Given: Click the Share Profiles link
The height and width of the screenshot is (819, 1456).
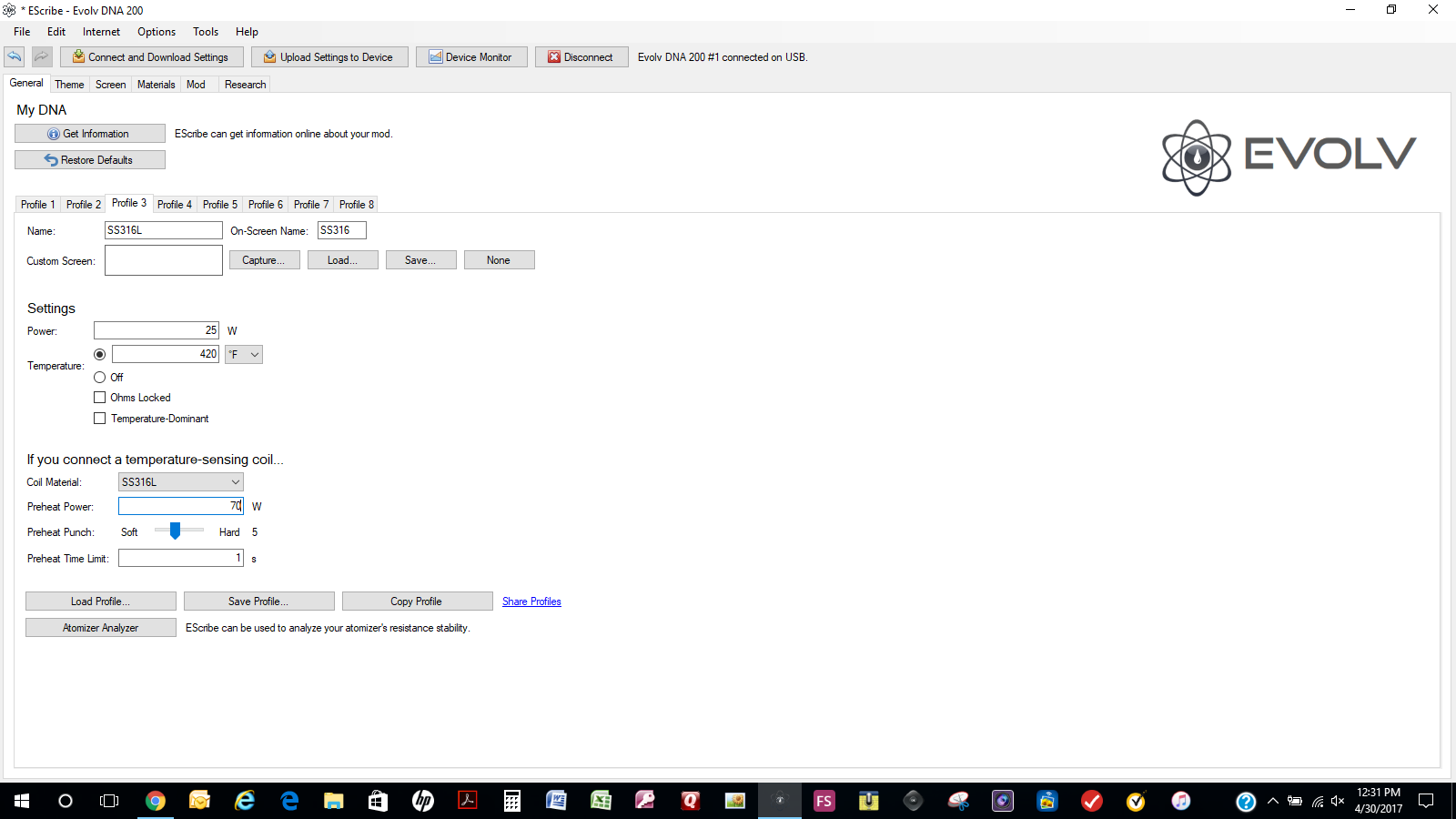Looking at the screenshot, I should (x=531, y=602).
